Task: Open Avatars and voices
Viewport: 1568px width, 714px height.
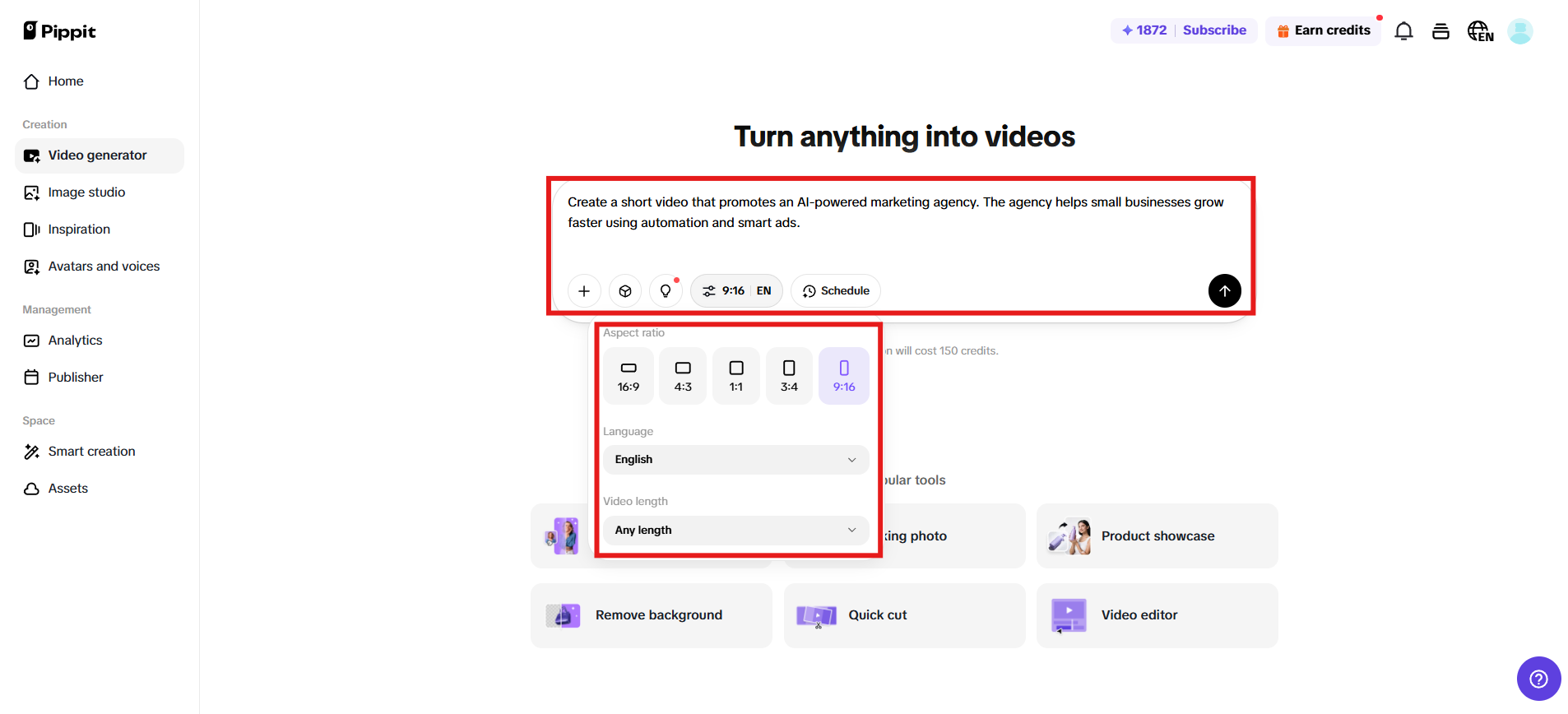Action: click(x=100, y=267)
